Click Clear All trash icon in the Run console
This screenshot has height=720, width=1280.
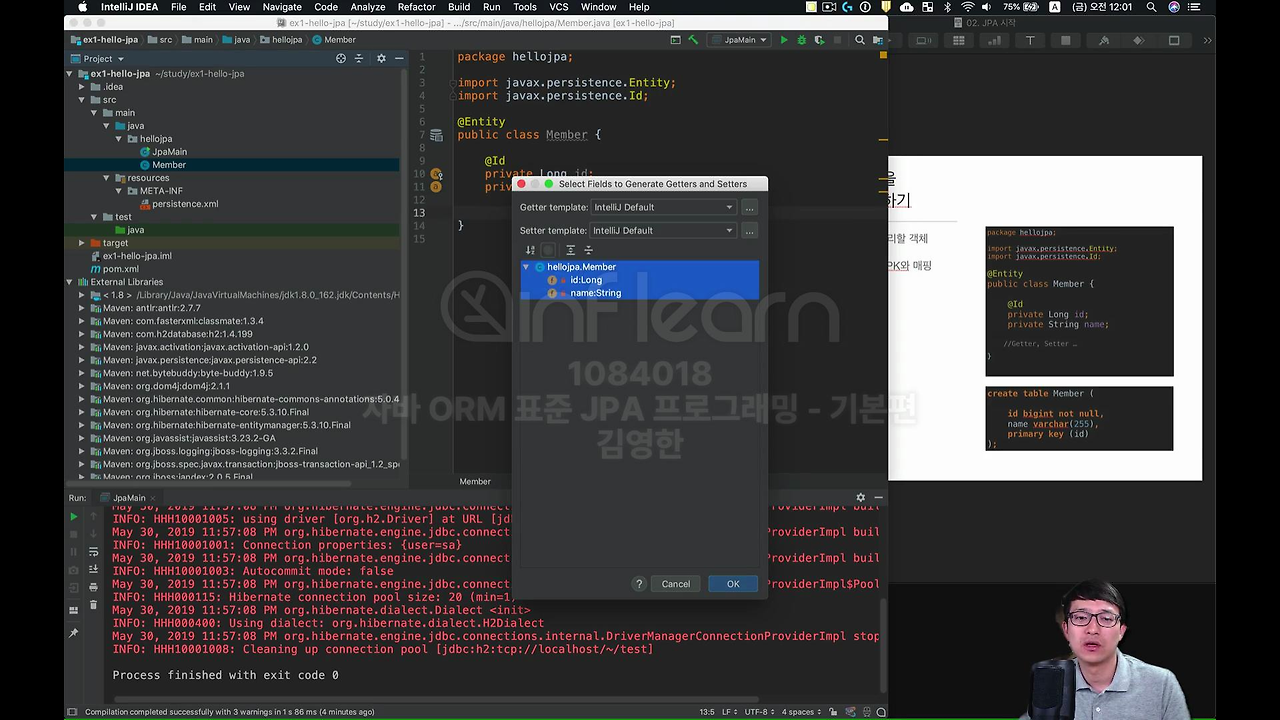93,605
